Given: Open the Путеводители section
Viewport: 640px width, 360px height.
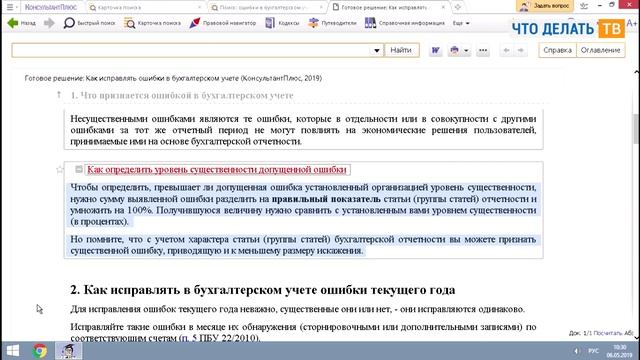Looking at the screenshot, I should click(x=332, y=23).
